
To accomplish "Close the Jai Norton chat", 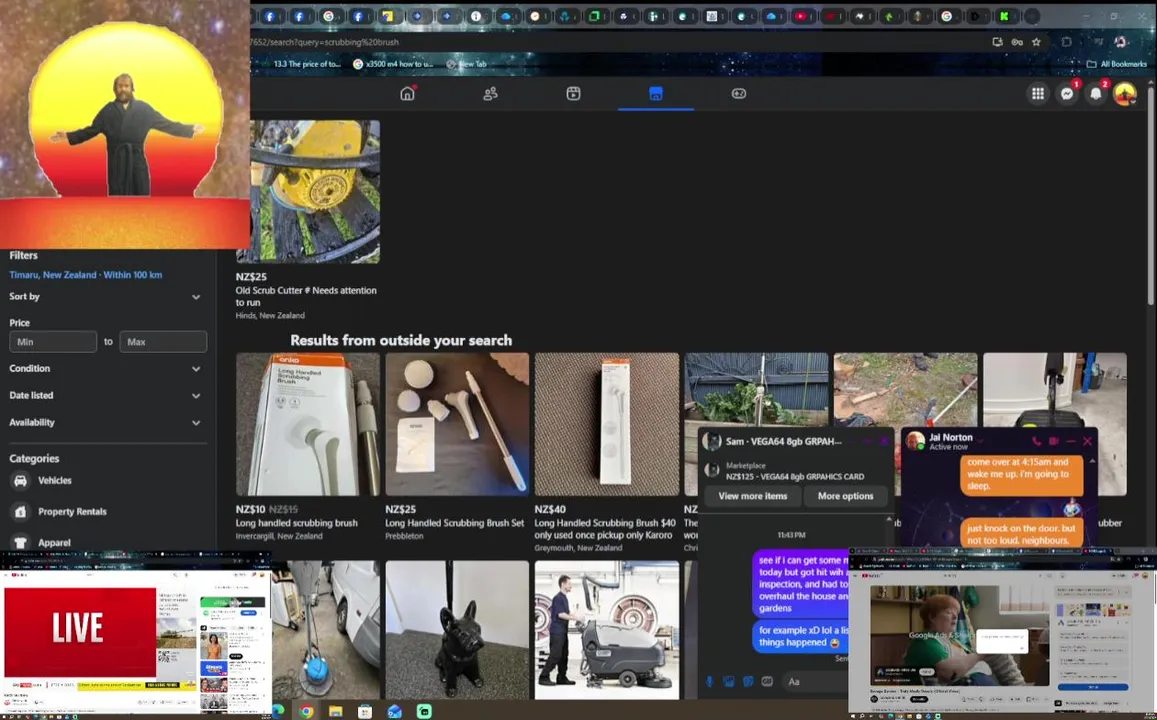I will coord(1088,441).
